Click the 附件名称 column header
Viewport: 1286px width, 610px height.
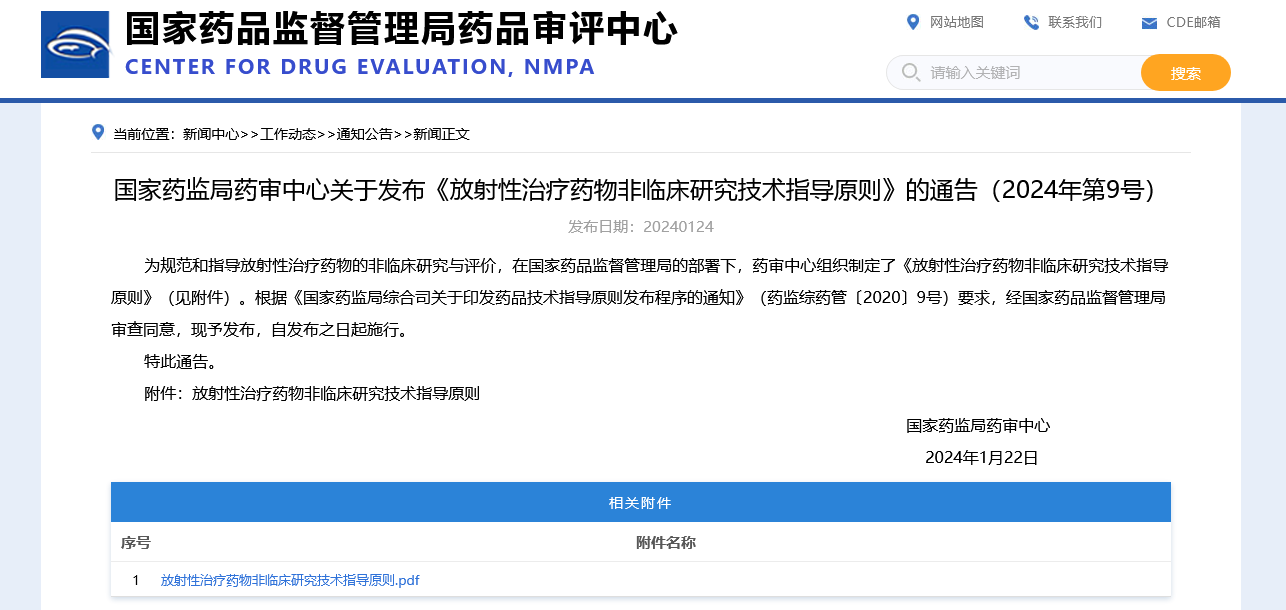click(666, 542)
